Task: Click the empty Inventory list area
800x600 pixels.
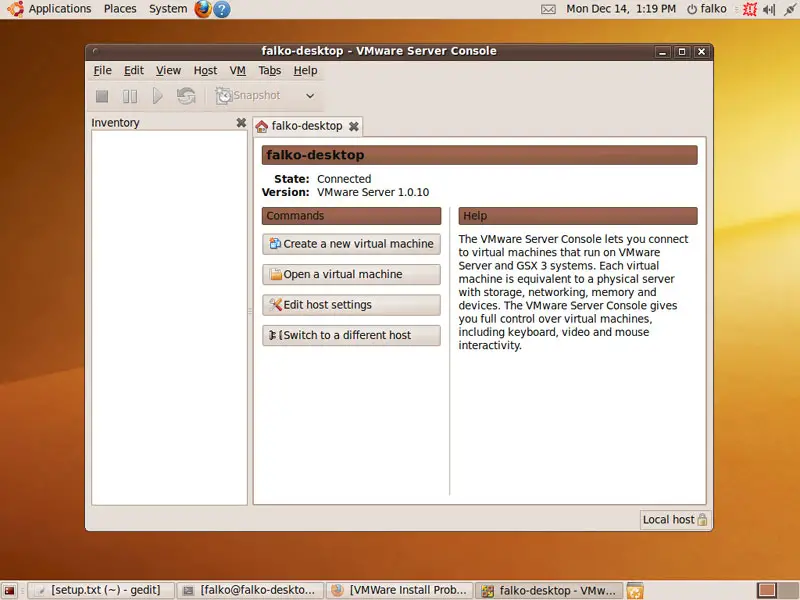Action: point(169,317)
